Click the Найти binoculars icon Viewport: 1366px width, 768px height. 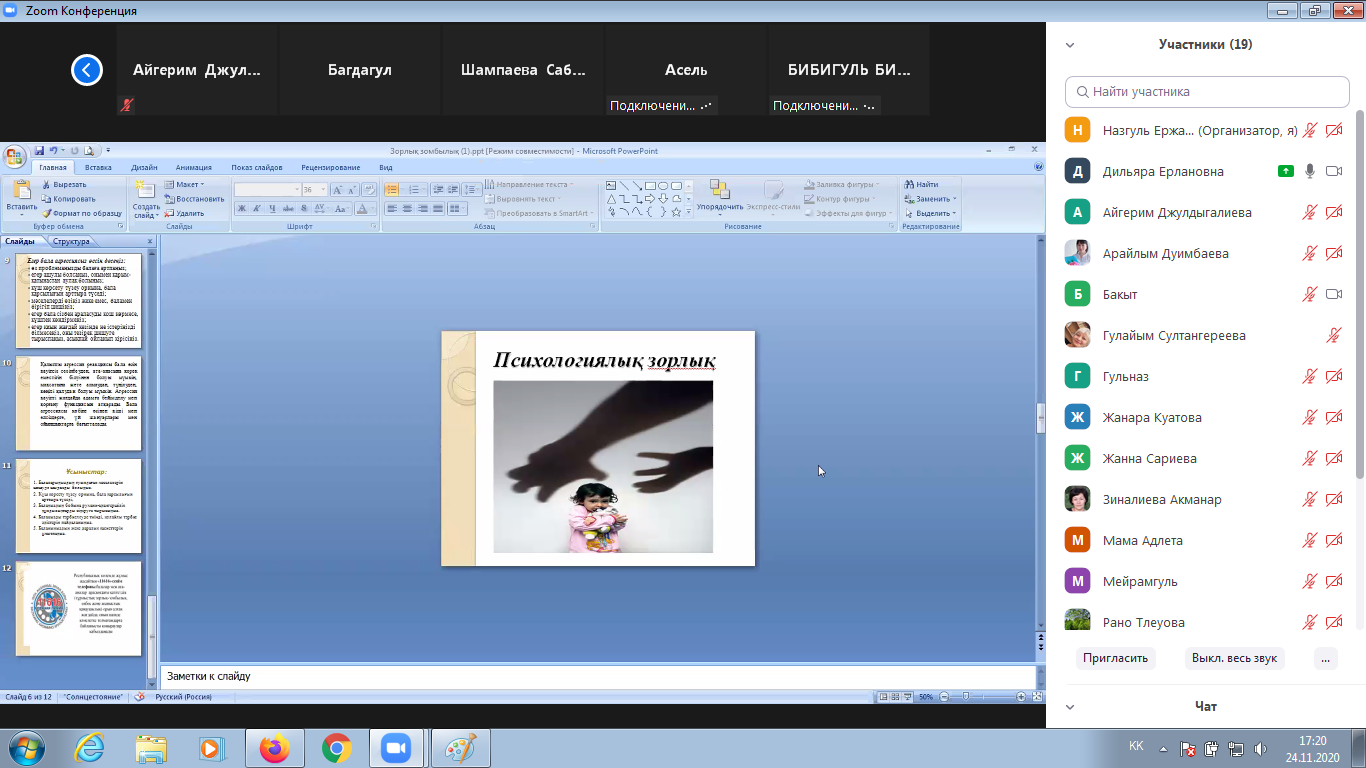(x=908, y=185)
